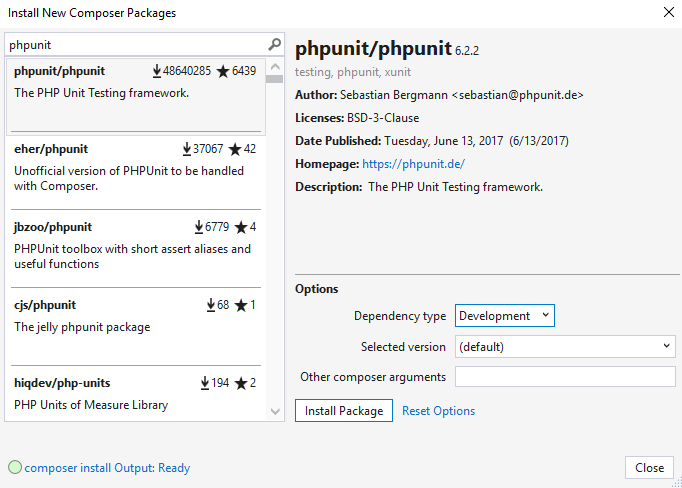Click the 48640285 download count
The height and width of the screenshot is (488, 682).
click(187, 71)
